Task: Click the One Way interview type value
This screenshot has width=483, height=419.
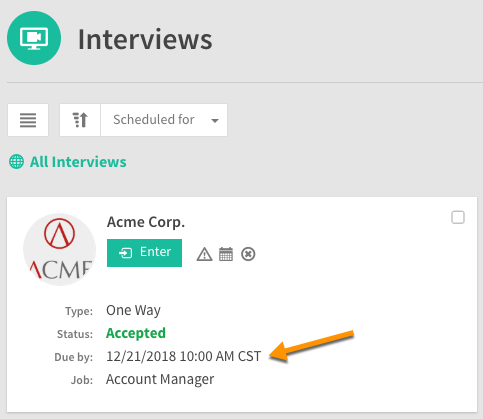Action: [x=133, y=310]
